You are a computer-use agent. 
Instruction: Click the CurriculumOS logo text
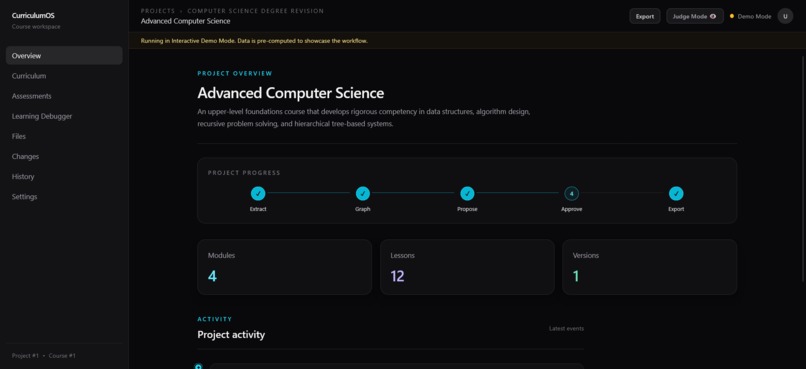coord(33,16)
